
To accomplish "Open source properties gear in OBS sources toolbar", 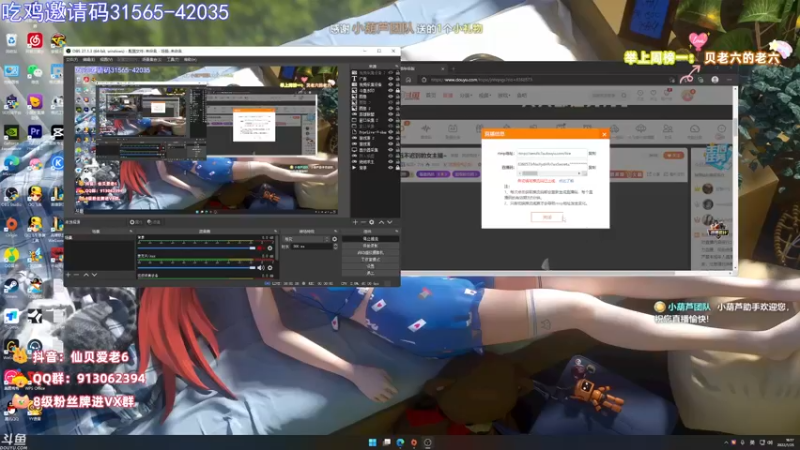I will (372, 222).
